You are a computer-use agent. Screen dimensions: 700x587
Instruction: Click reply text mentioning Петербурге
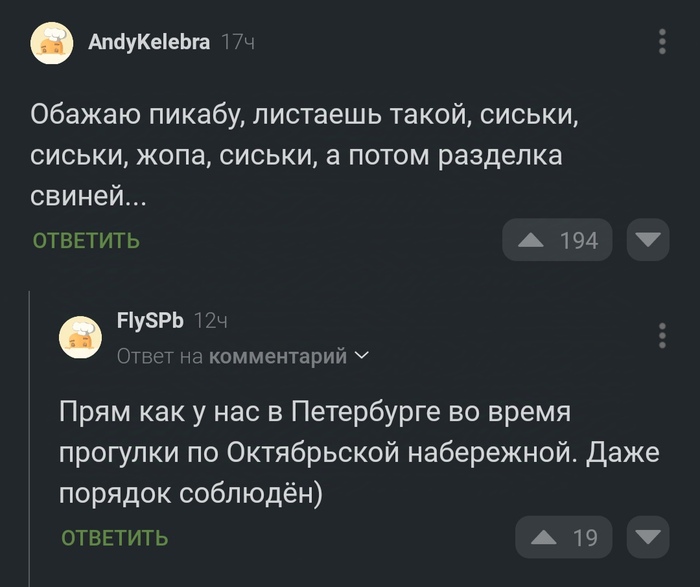[359, 452]
